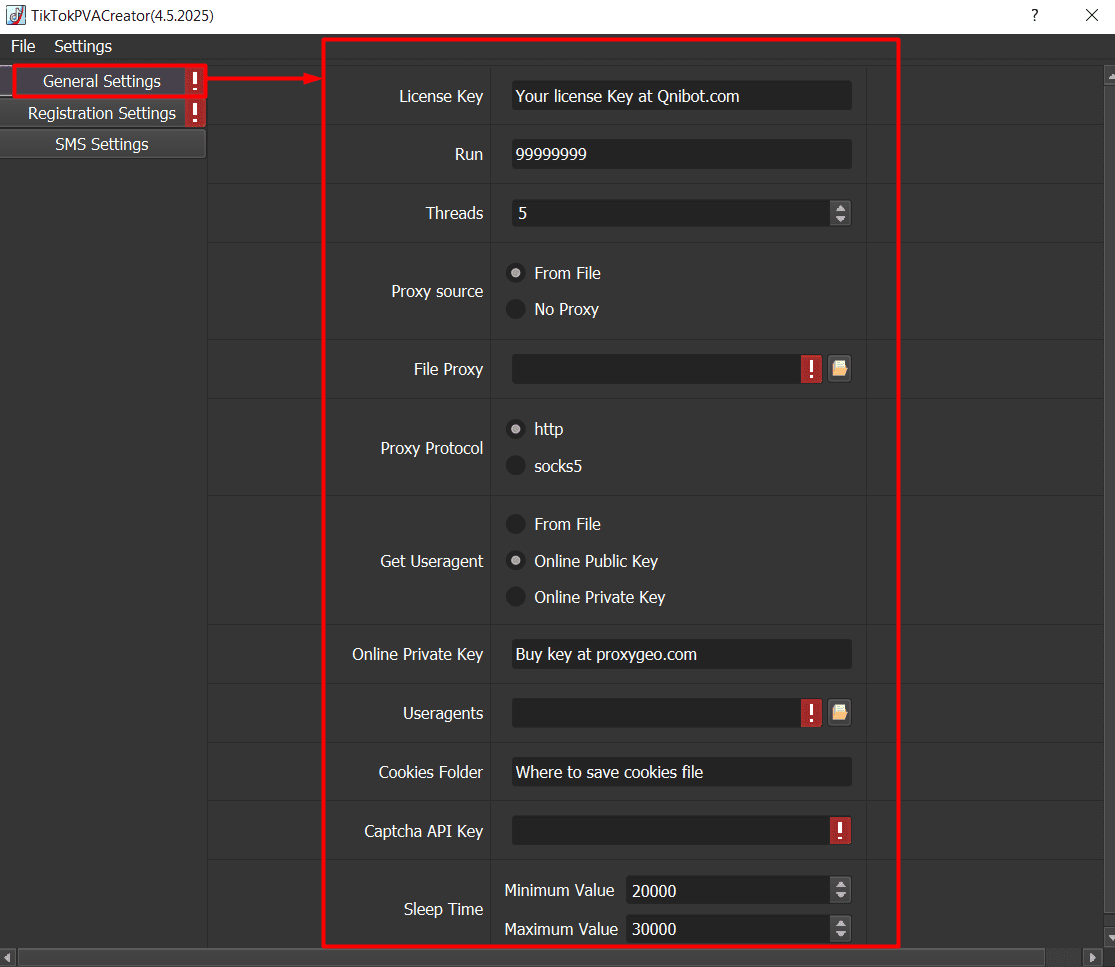
Task: Click the horizontal scrollbar track
Action: click(1064, 957)
